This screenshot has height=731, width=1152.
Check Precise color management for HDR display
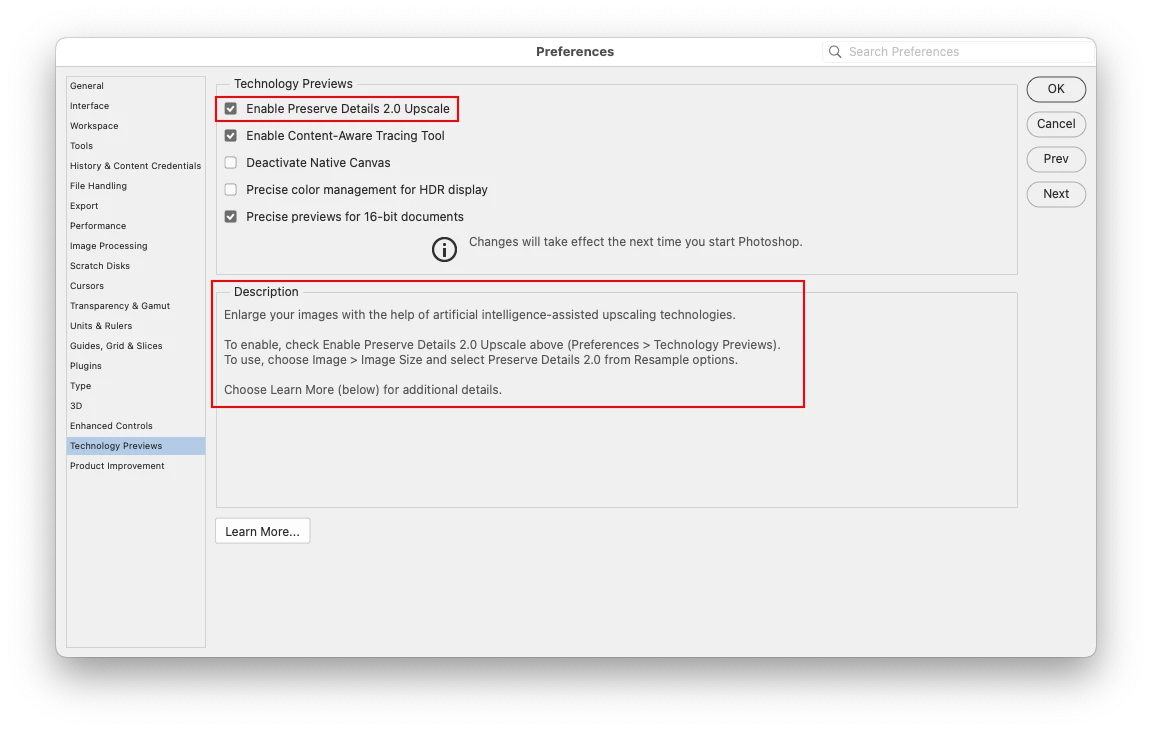click(231, 190)
